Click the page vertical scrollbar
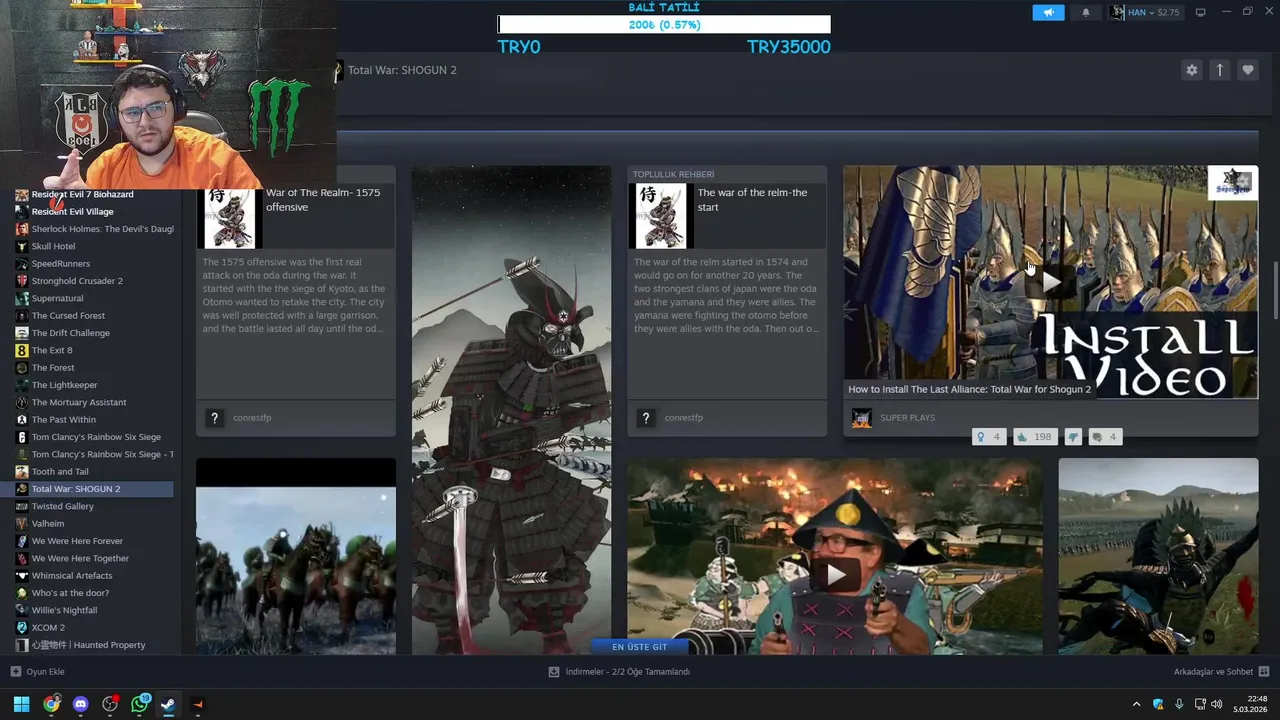The height and width of the screenshot is (720, 1280). click(x=1274, y=290)
